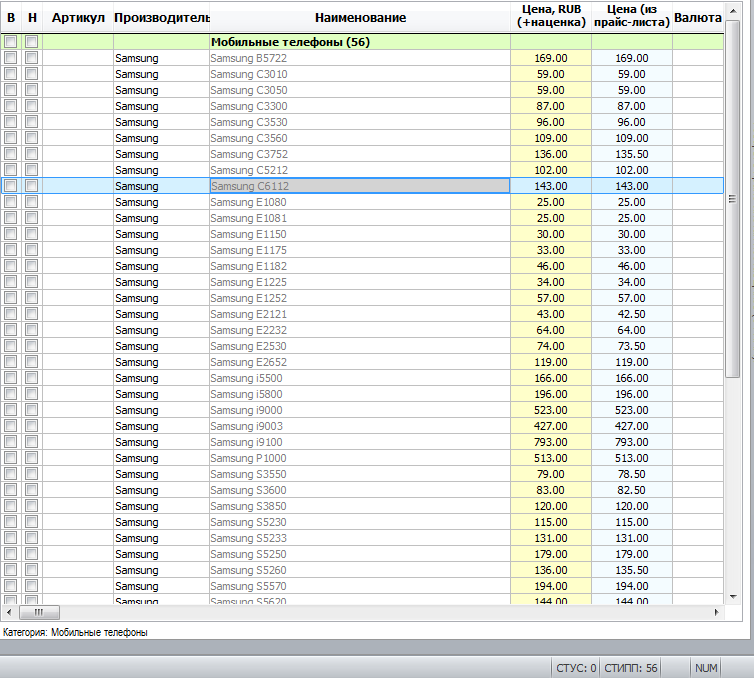Screen dimensions: 754x678
Task: Select the Samsung C3050 name cell
Action: click(x=360, y=90)
